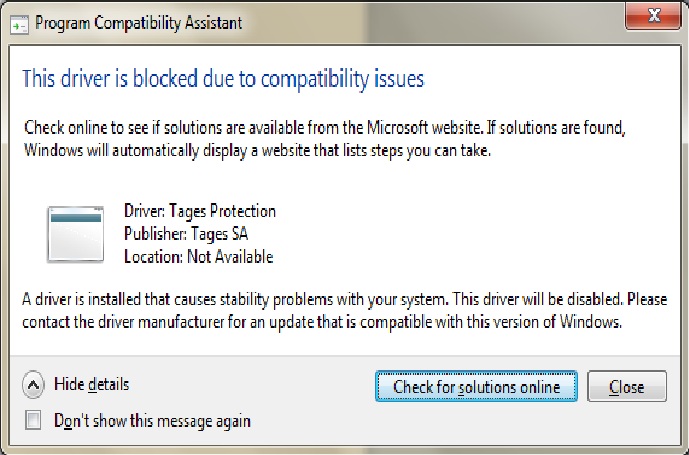Image resolution: width=689 pixels, height=455 pixels.
Task: Click the generic driver window icon
Action: [x=76, y=234]
